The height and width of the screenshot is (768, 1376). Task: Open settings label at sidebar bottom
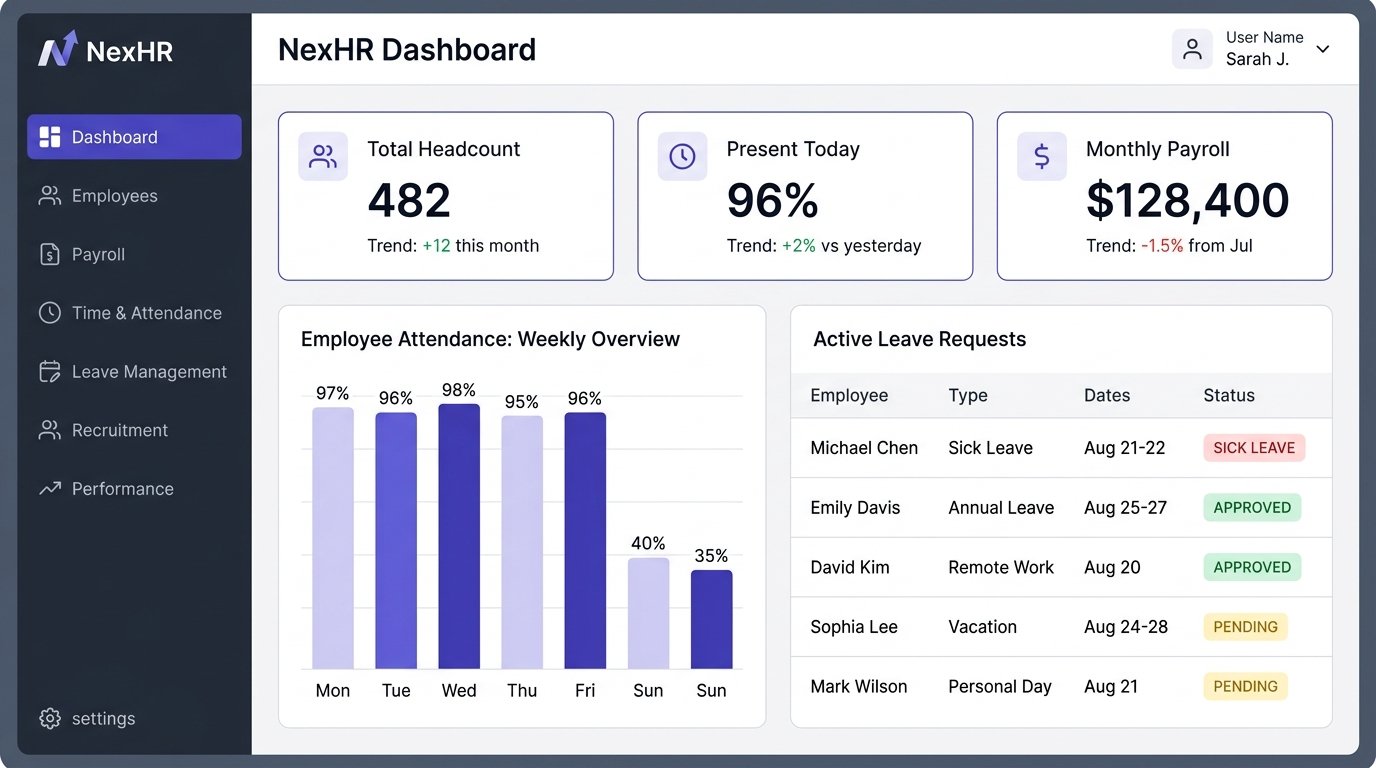(103, 719)
